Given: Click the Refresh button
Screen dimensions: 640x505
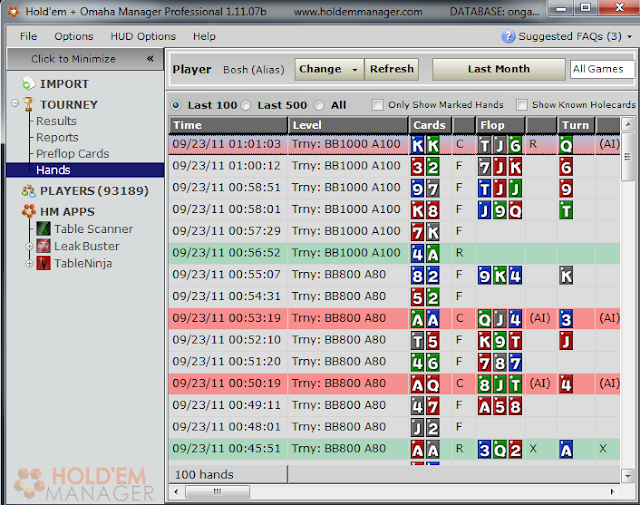Looking at the screenshot, I should click(391, 69).
